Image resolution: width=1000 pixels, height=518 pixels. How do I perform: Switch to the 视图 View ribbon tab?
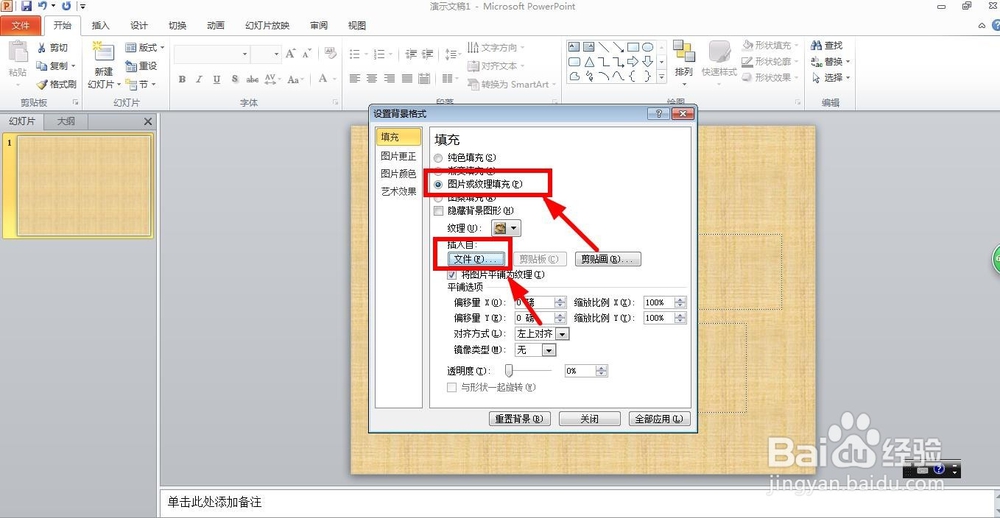point(357,26)
